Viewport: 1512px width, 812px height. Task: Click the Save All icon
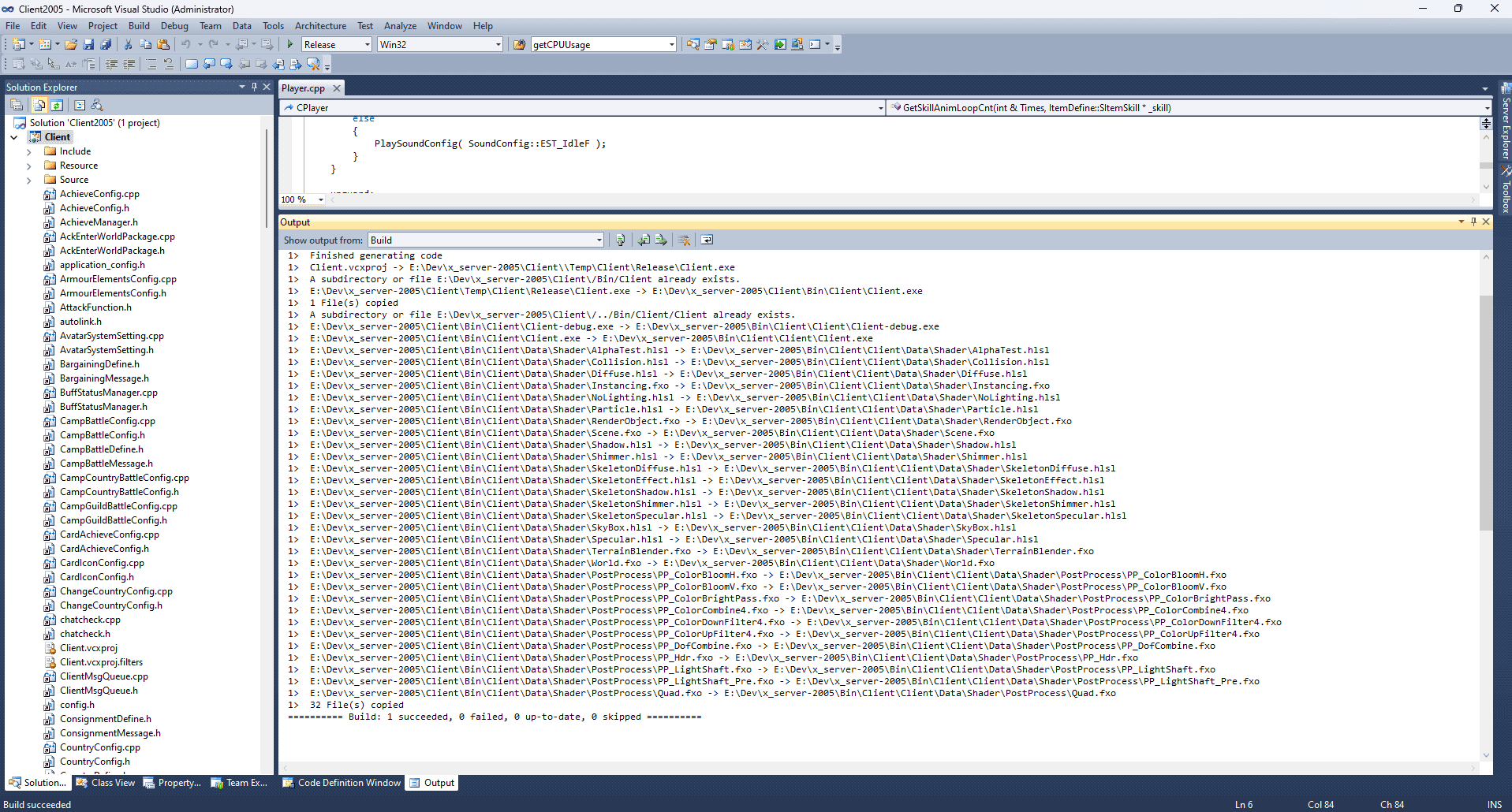coord(106,44)
